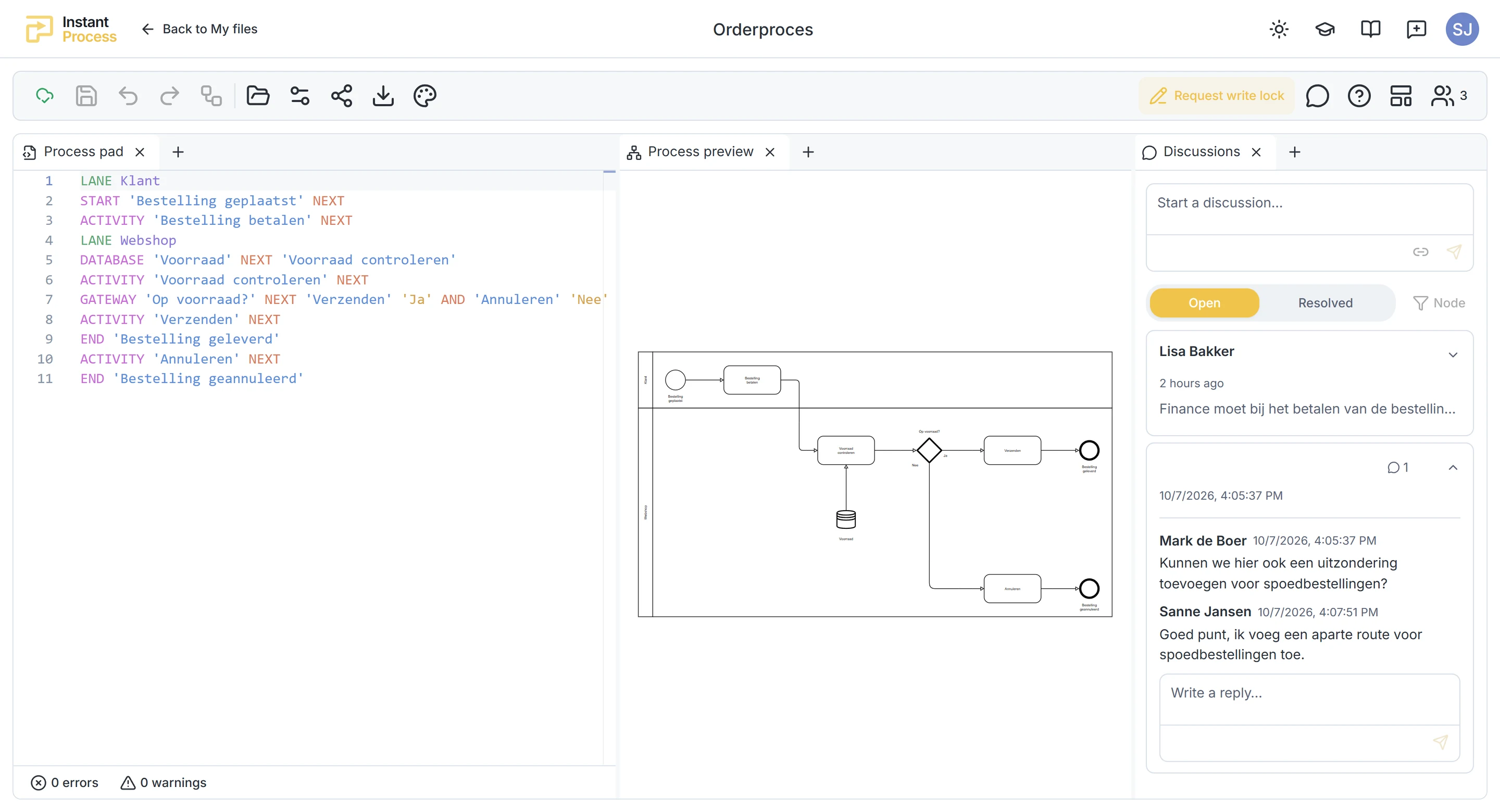The image size is (1500, 812).
Task: Click the 0 warnings status indicator
Action: 164,782
